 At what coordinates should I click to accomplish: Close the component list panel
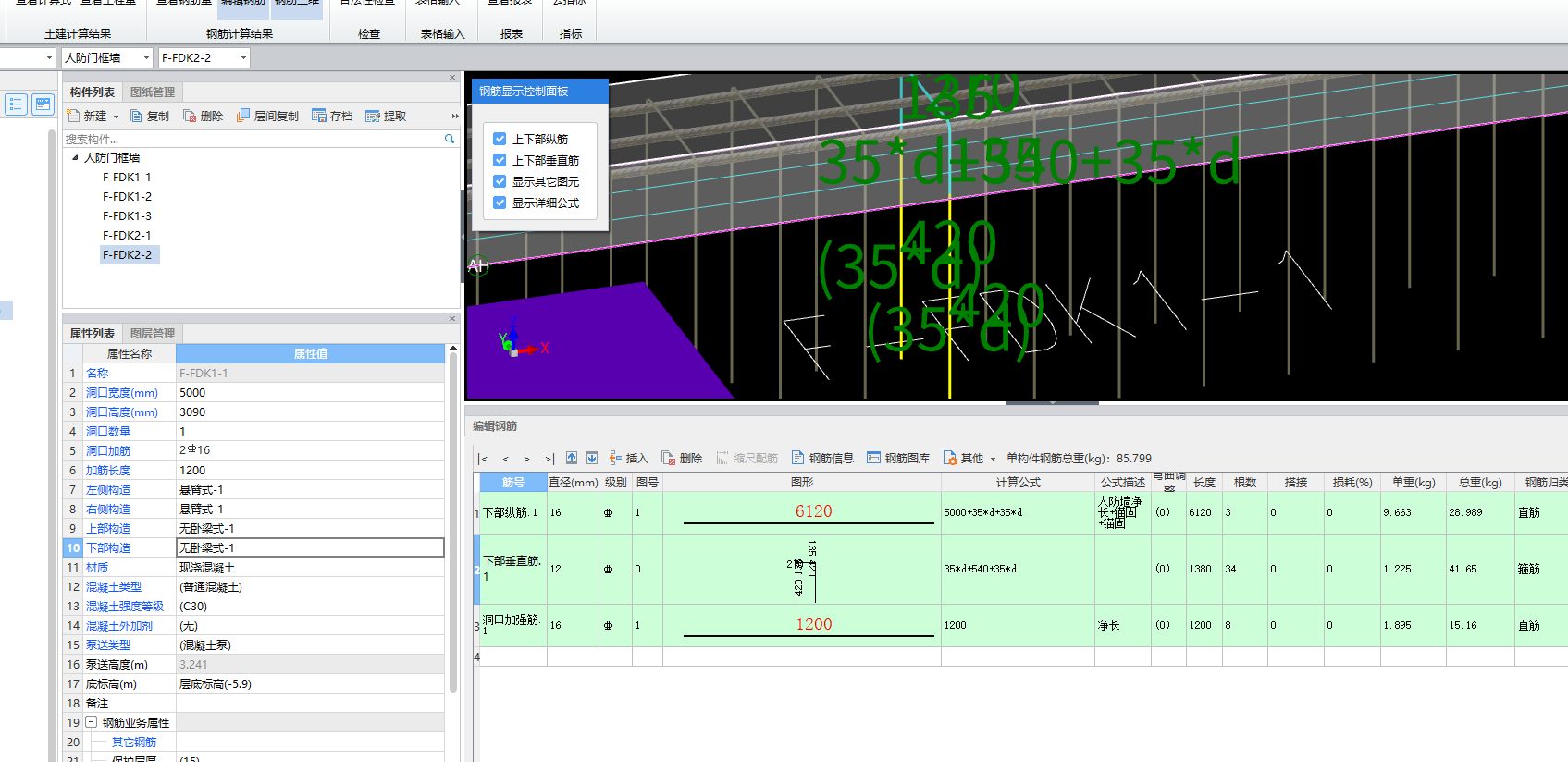coord(452,78)
